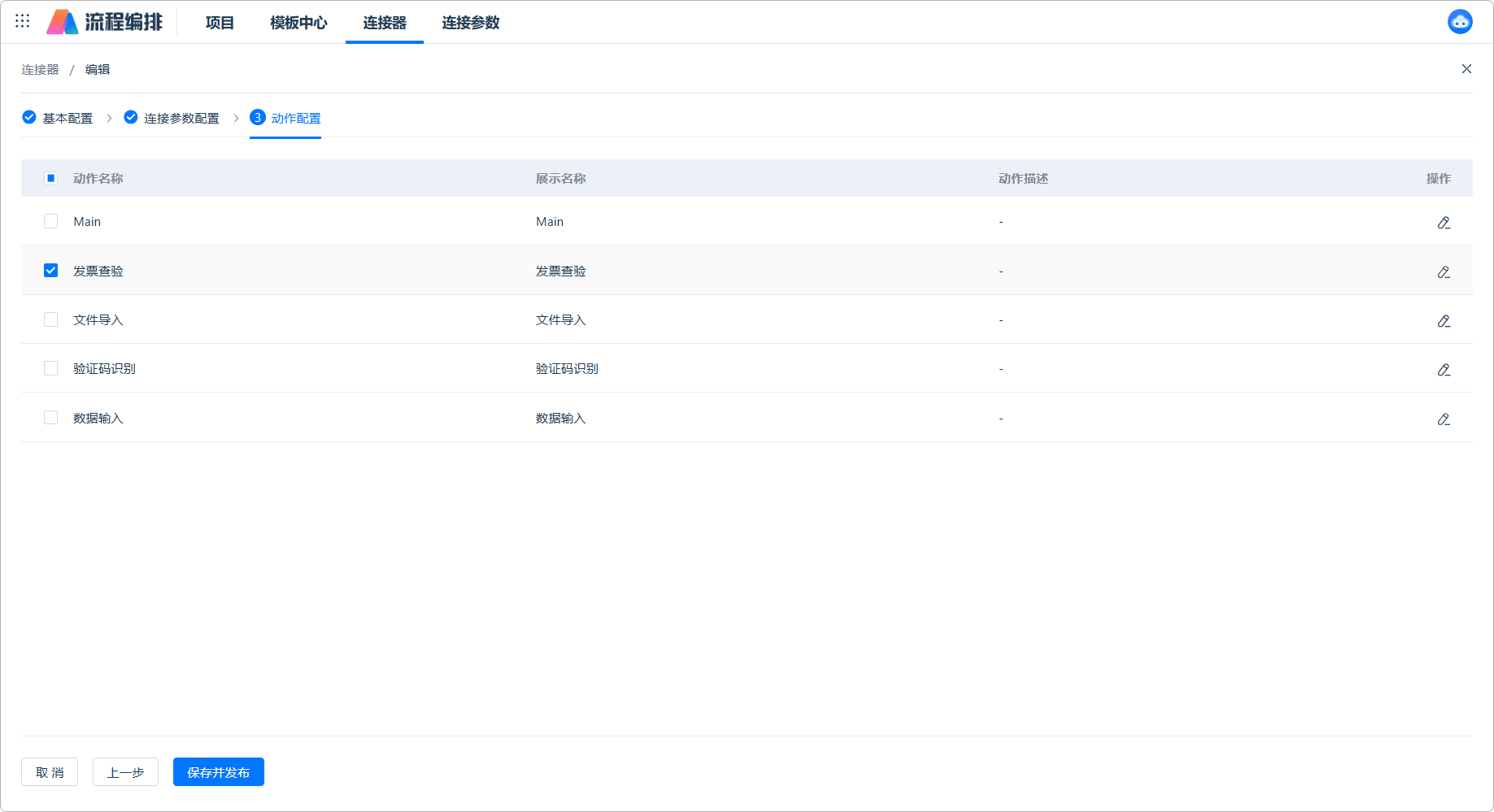Click the 取消 button
Screen dimensions: 1494x812
(50, 772)
